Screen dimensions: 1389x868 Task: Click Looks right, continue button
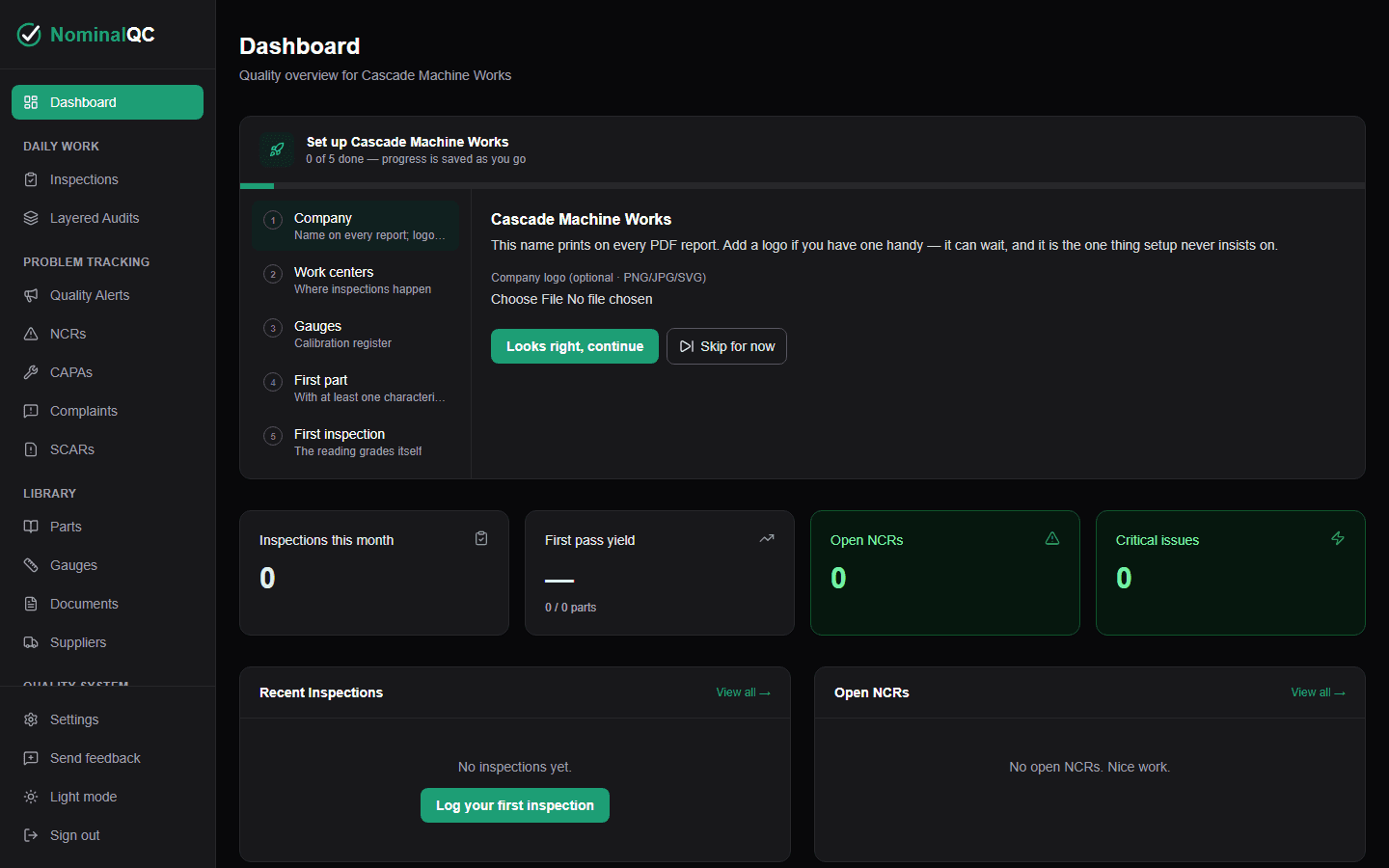point(575,346)
